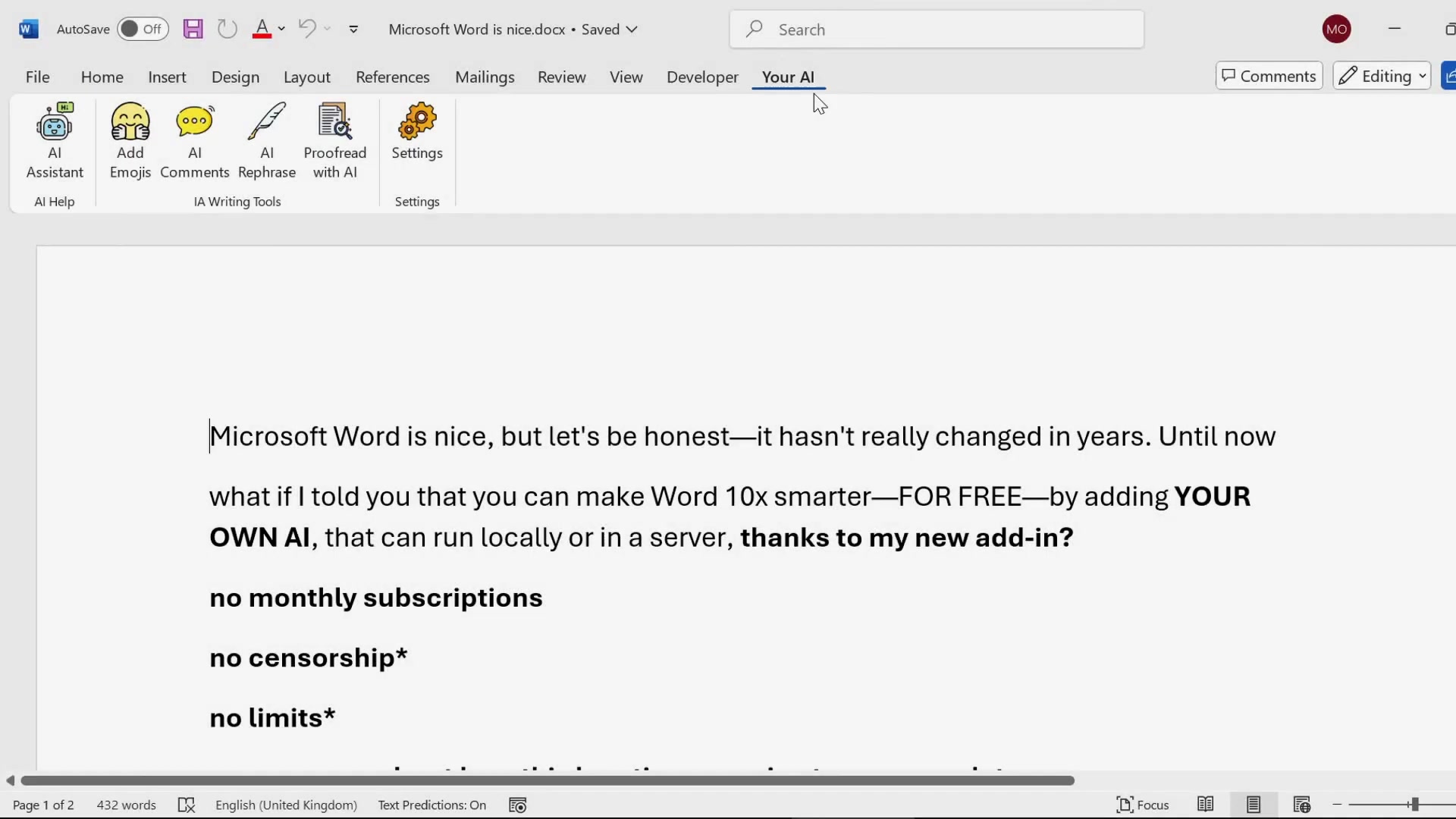Click the bold text "thanks to my new add-in?"
Viewport: 1456px width, 819px height.
[907, 537]
